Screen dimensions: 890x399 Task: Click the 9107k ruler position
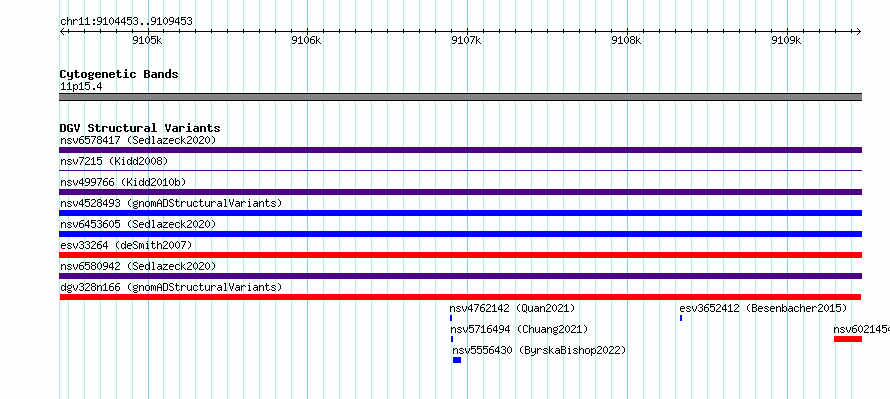point(467,40)
